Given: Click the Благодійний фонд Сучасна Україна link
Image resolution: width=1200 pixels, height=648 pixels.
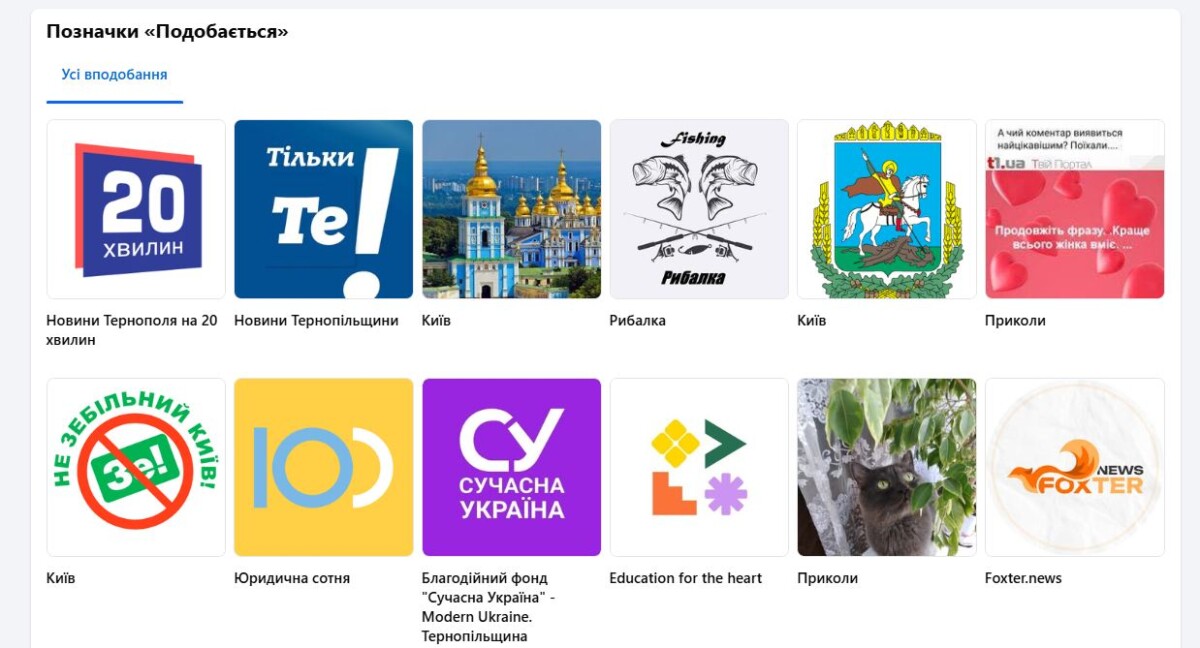Looking at the screenshot, I should [x=488, y=607].
